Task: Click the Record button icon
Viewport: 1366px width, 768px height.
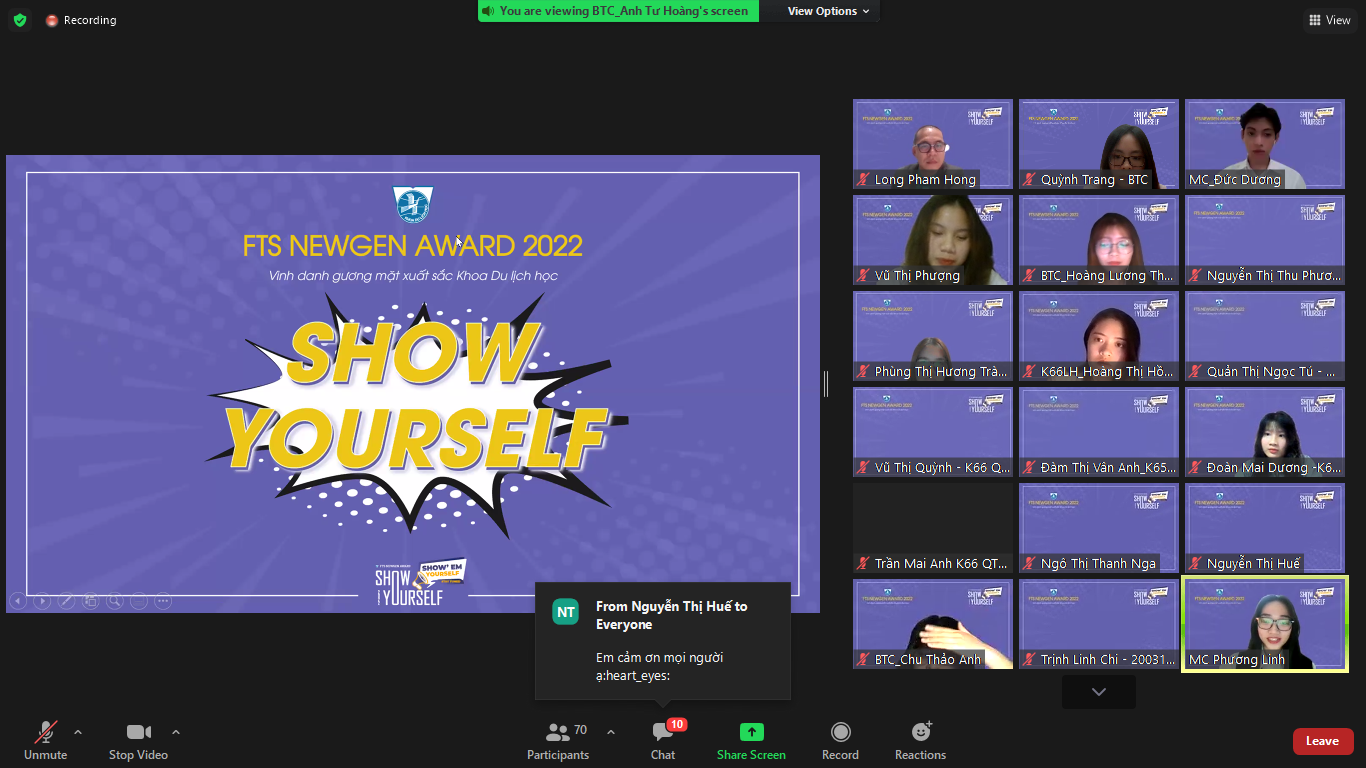Action: click(840, 733)
